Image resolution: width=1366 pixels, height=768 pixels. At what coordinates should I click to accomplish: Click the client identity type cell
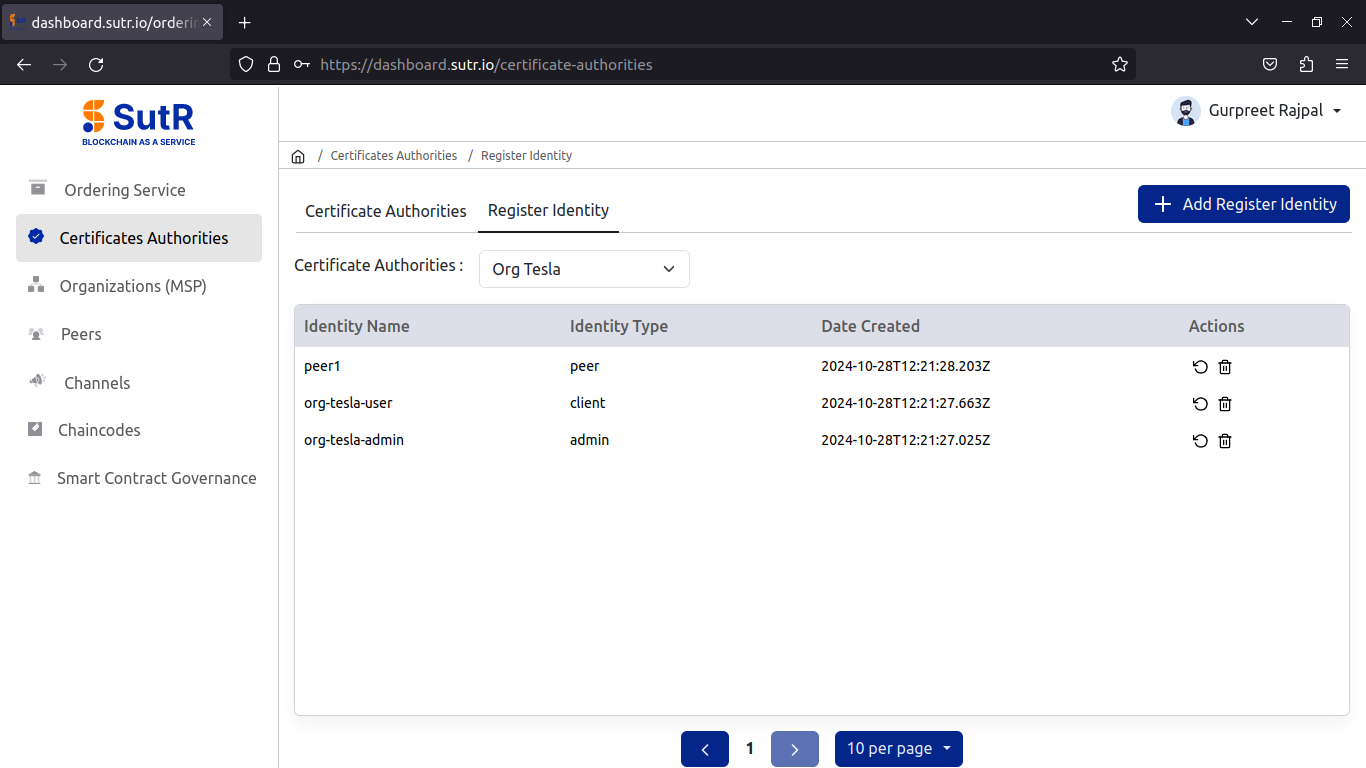pos(588,403)
